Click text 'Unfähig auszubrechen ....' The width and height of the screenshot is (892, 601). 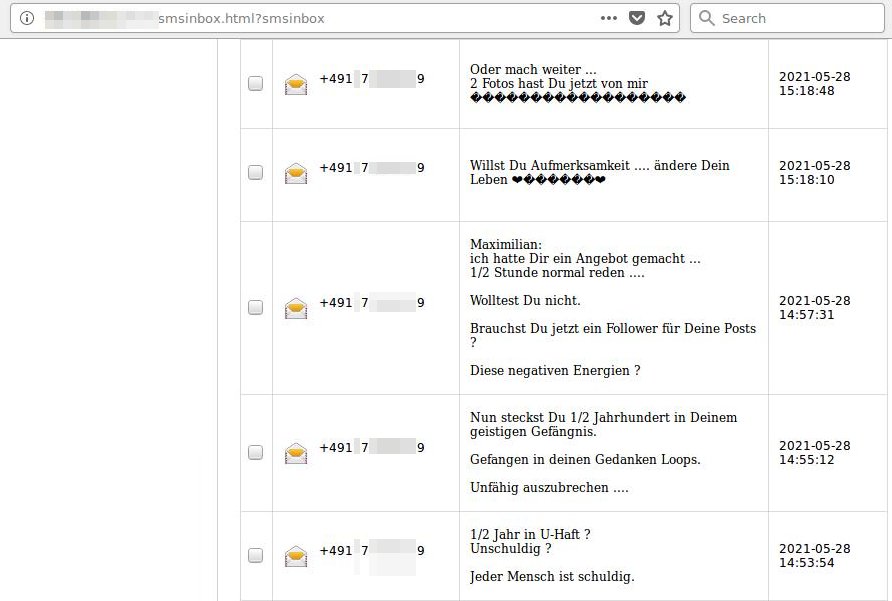coord(549,488)
